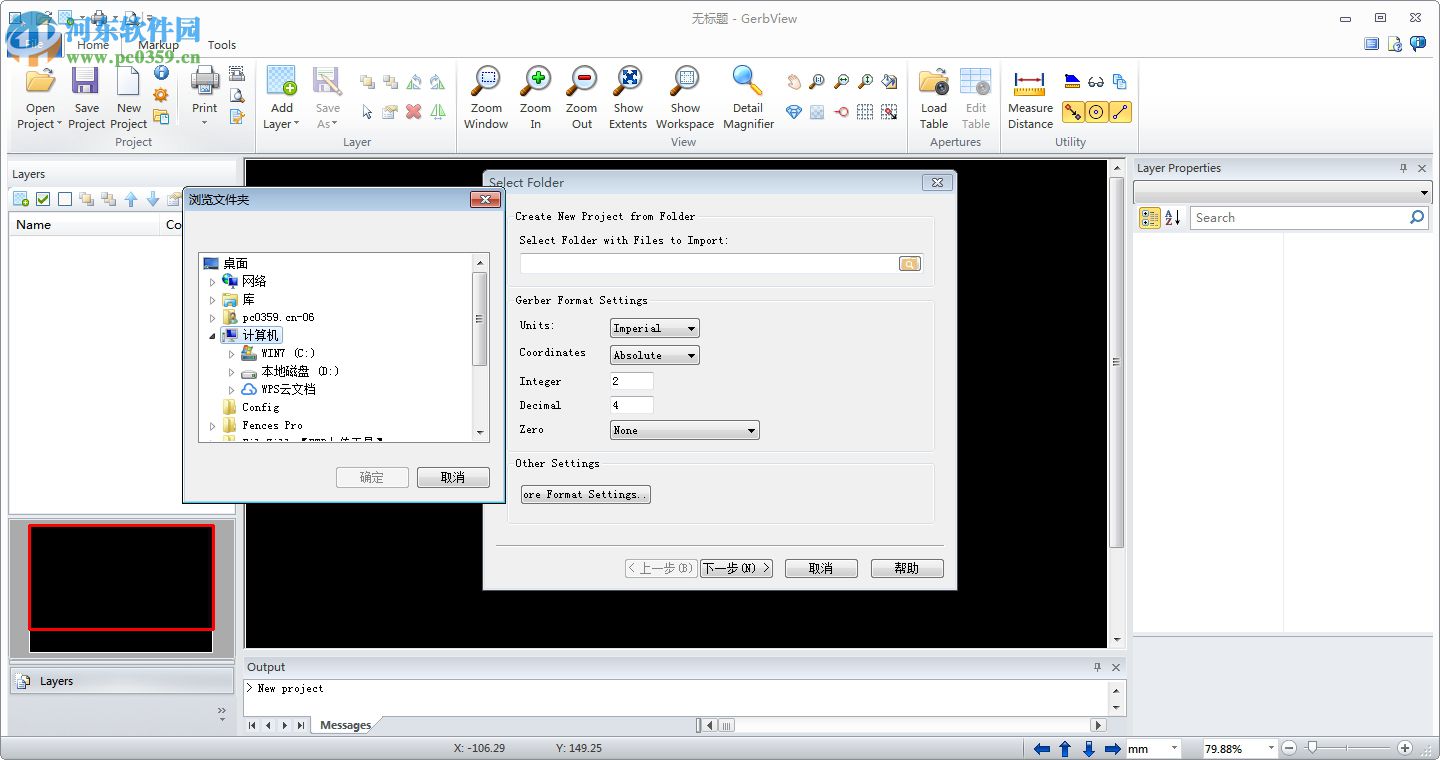Show Extents of the drawing
The height and width of the screenshot is (760, 1440).
click(628, 98)
